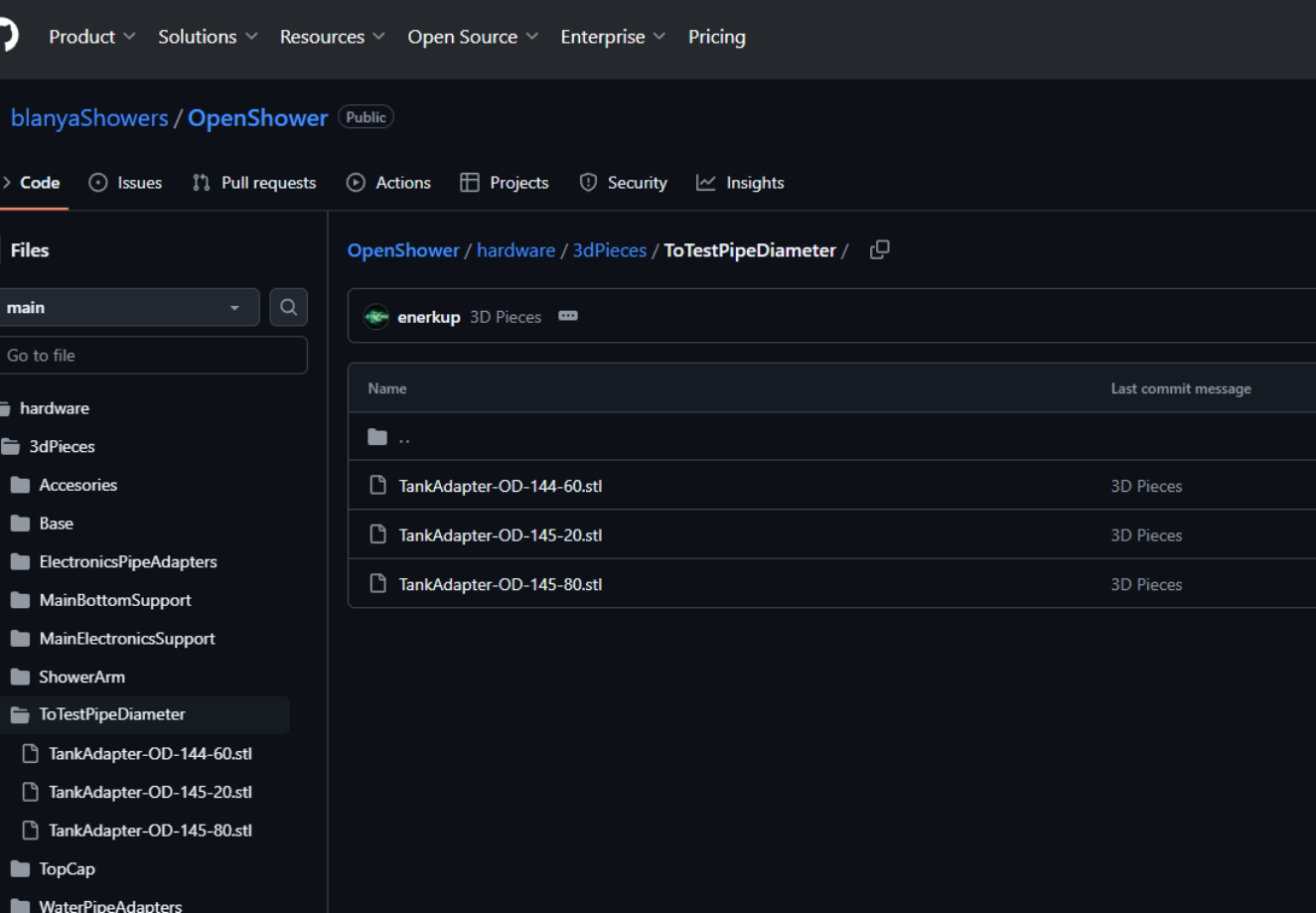The image size is (1316, 913).
Task: Switch to the Pull requests tab
Action: (x=254, y=183)
